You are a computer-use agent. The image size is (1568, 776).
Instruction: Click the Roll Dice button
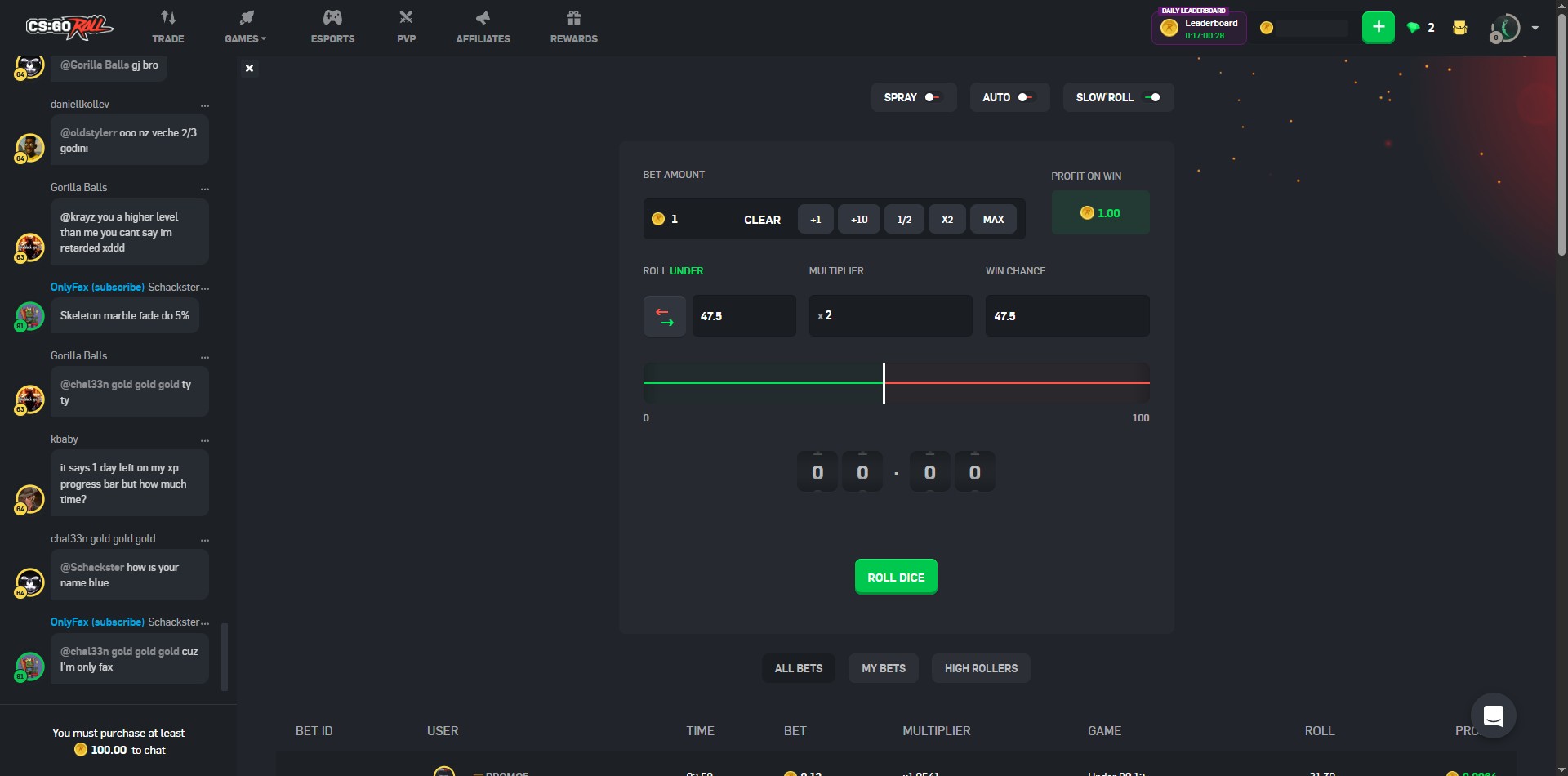tap(896, 577)
